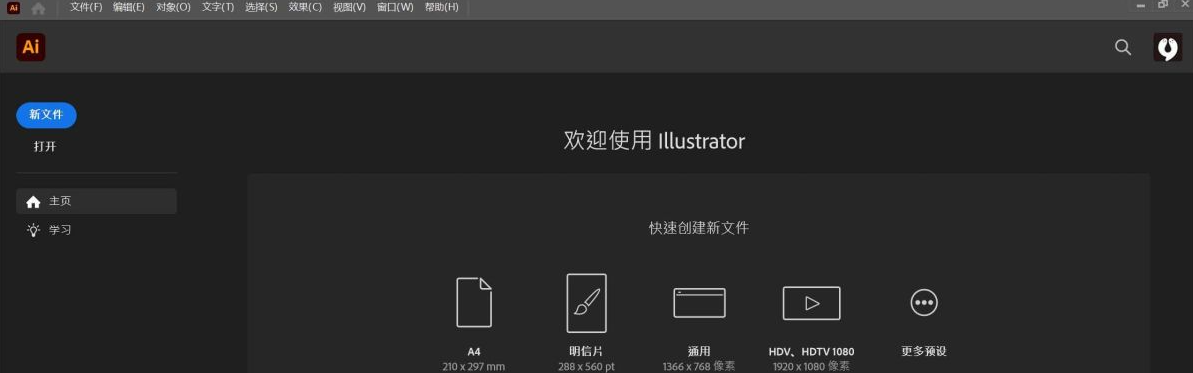
Task: Select the 通用 web preset icon
Action: click(699, 303)
